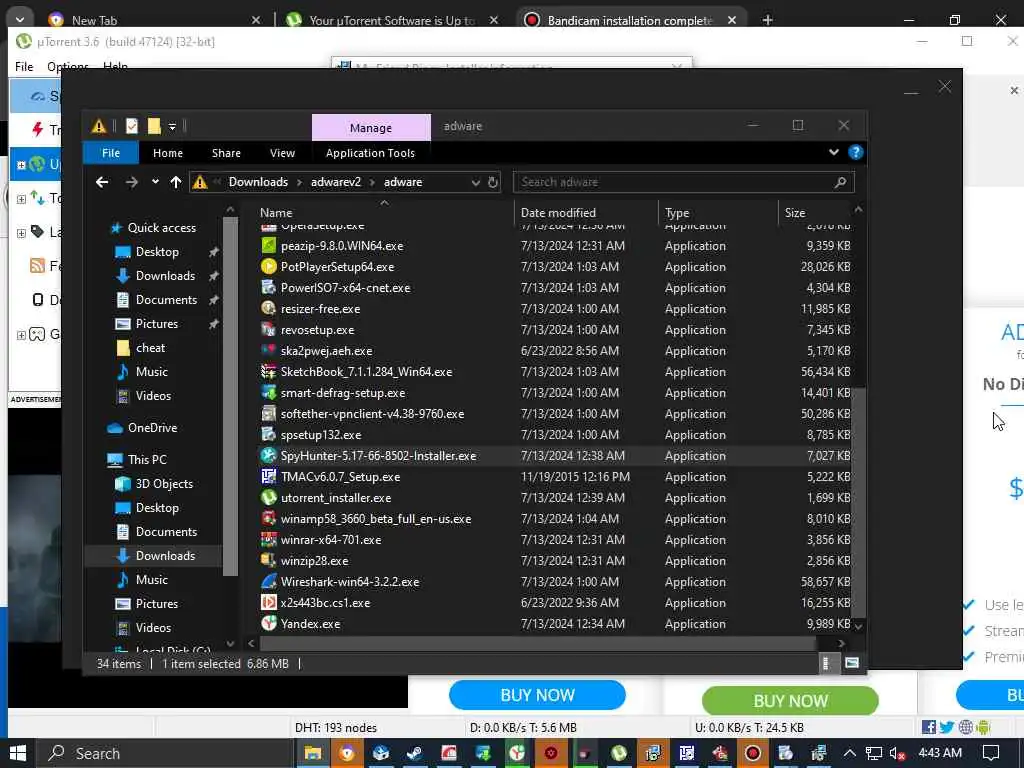Select winrar-x64-701.exe icon
The width and height of the screenshot is (1024, 768).
click(x=268, y=539)
